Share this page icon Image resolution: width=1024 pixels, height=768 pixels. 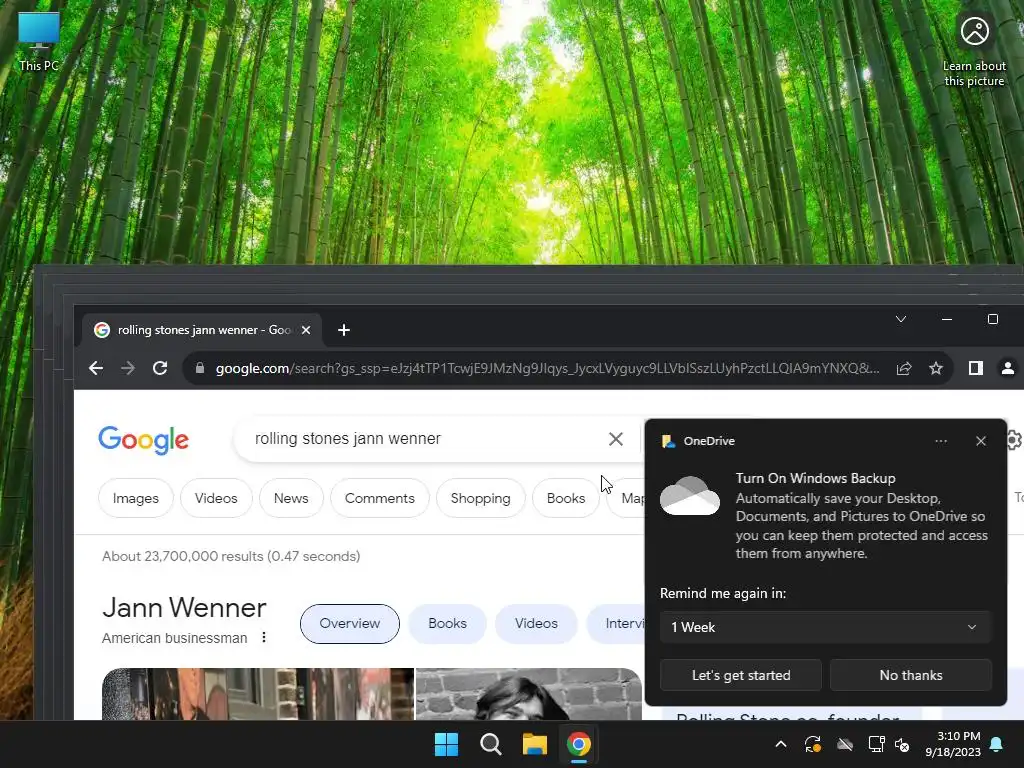coord(904,368)
